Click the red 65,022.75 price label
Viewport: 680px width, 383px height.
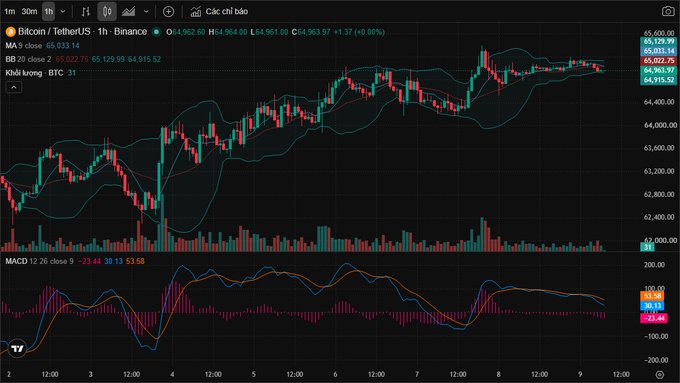[658, 61]
